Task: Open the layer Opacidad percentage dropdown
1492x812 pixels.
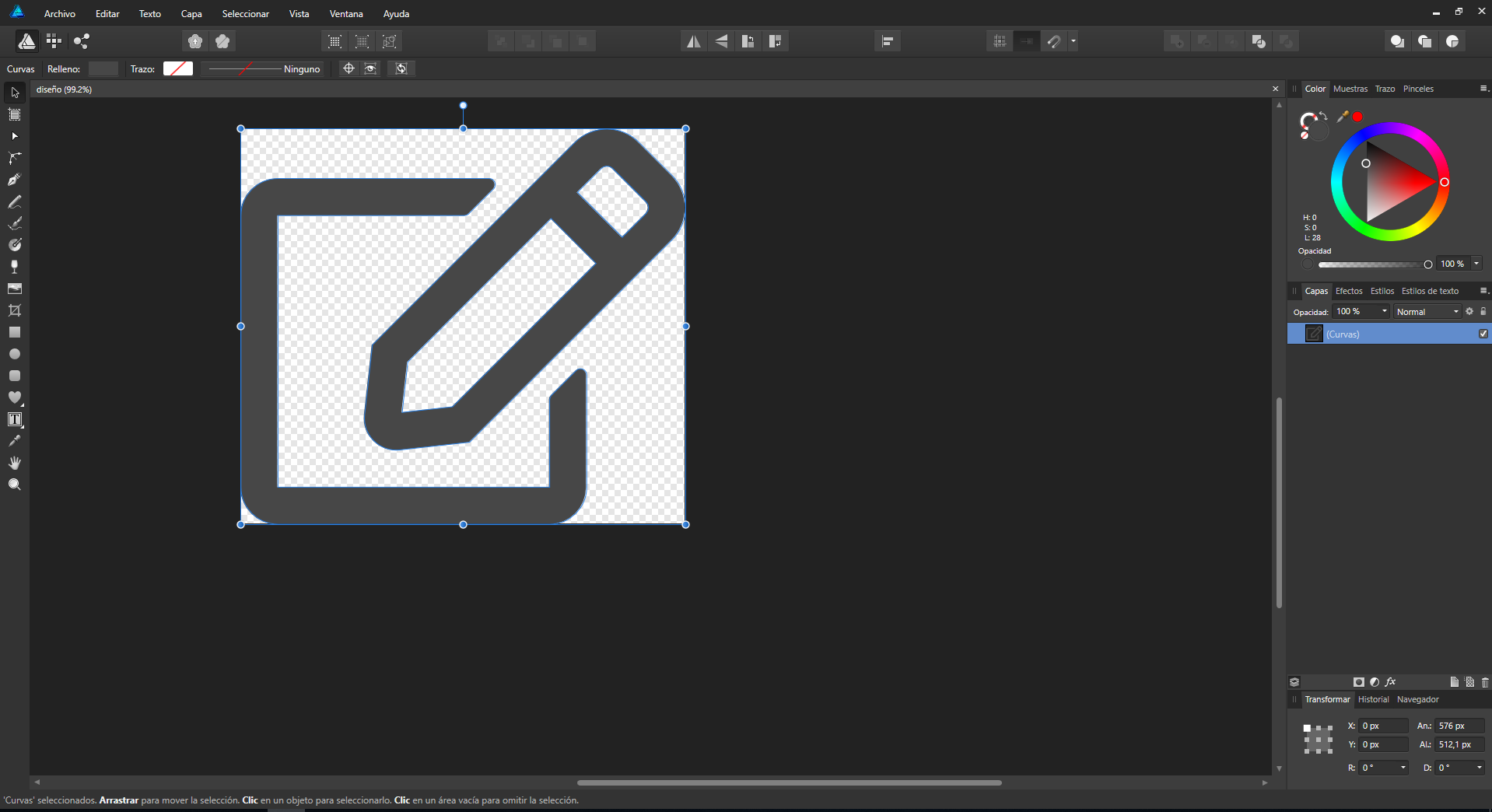Action: coord(1383,311)
